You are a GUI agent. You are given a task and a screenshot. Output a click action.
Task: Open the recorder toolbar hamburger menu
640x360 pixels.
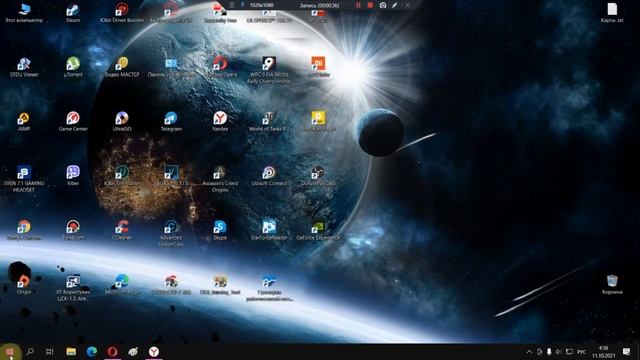pyautogui.click(x=231, y=5)
